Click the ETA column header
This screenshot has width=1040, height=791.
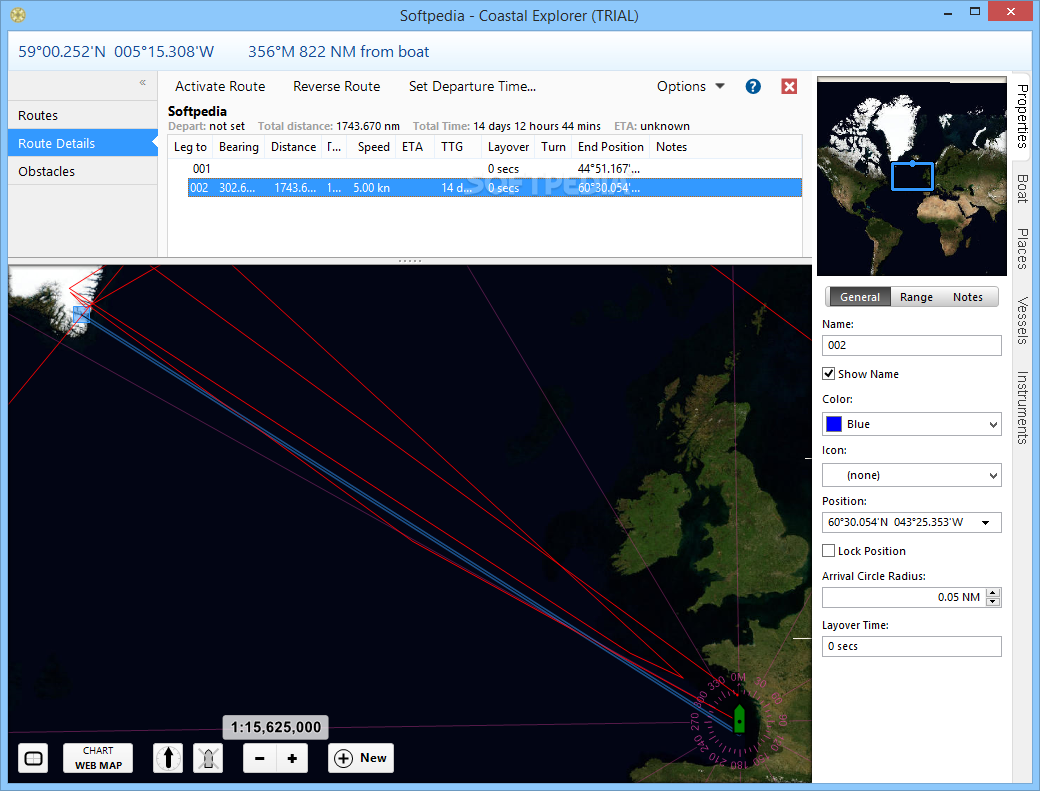[x=413, y=147]
